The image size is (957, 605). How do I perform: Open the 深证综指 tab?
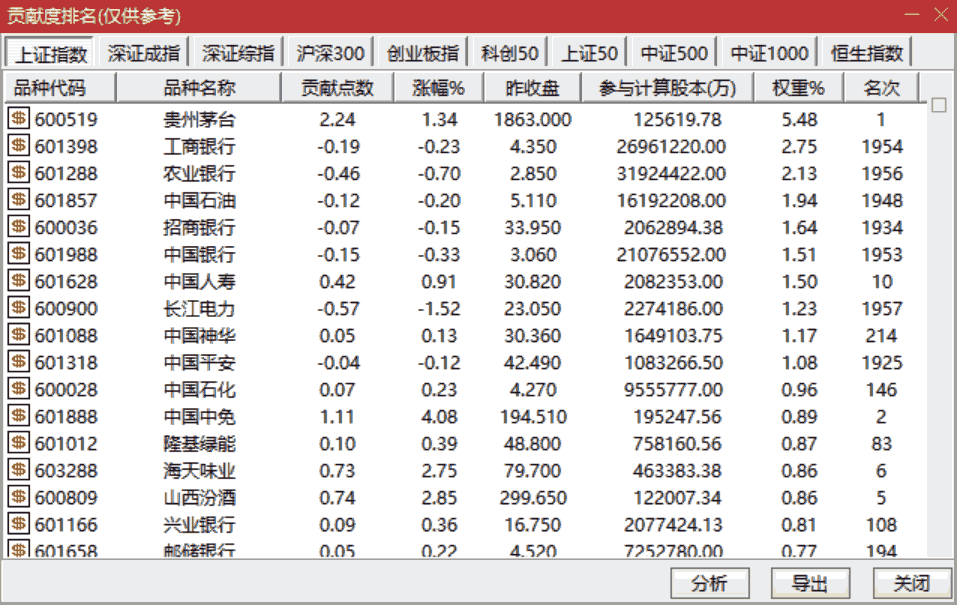click(x=238, y=53)
